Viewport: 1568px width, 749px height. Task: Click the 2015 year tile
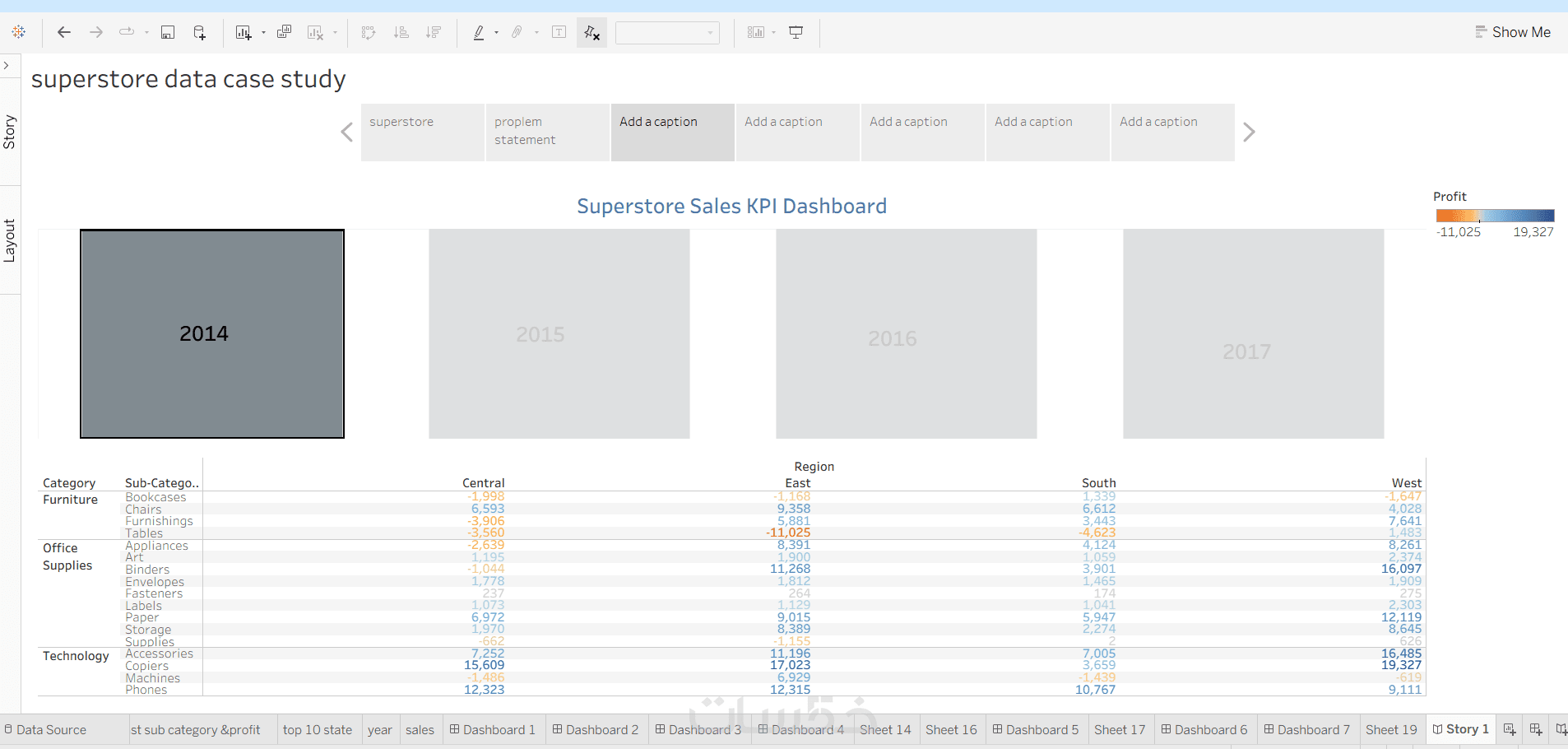(x=559, y=333)
